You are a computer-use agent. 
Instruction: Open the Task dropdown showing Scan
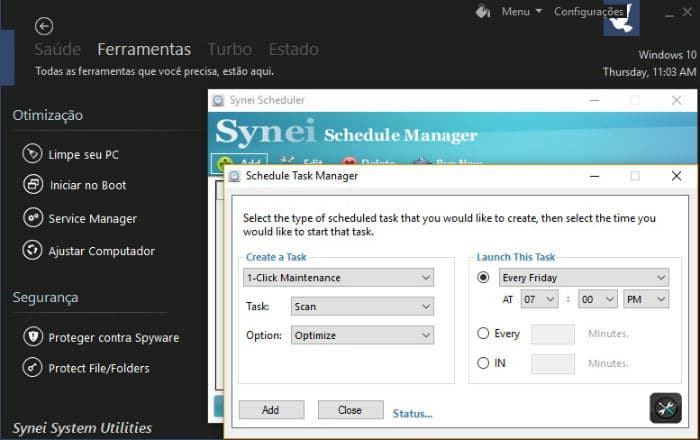pos(362,307)
